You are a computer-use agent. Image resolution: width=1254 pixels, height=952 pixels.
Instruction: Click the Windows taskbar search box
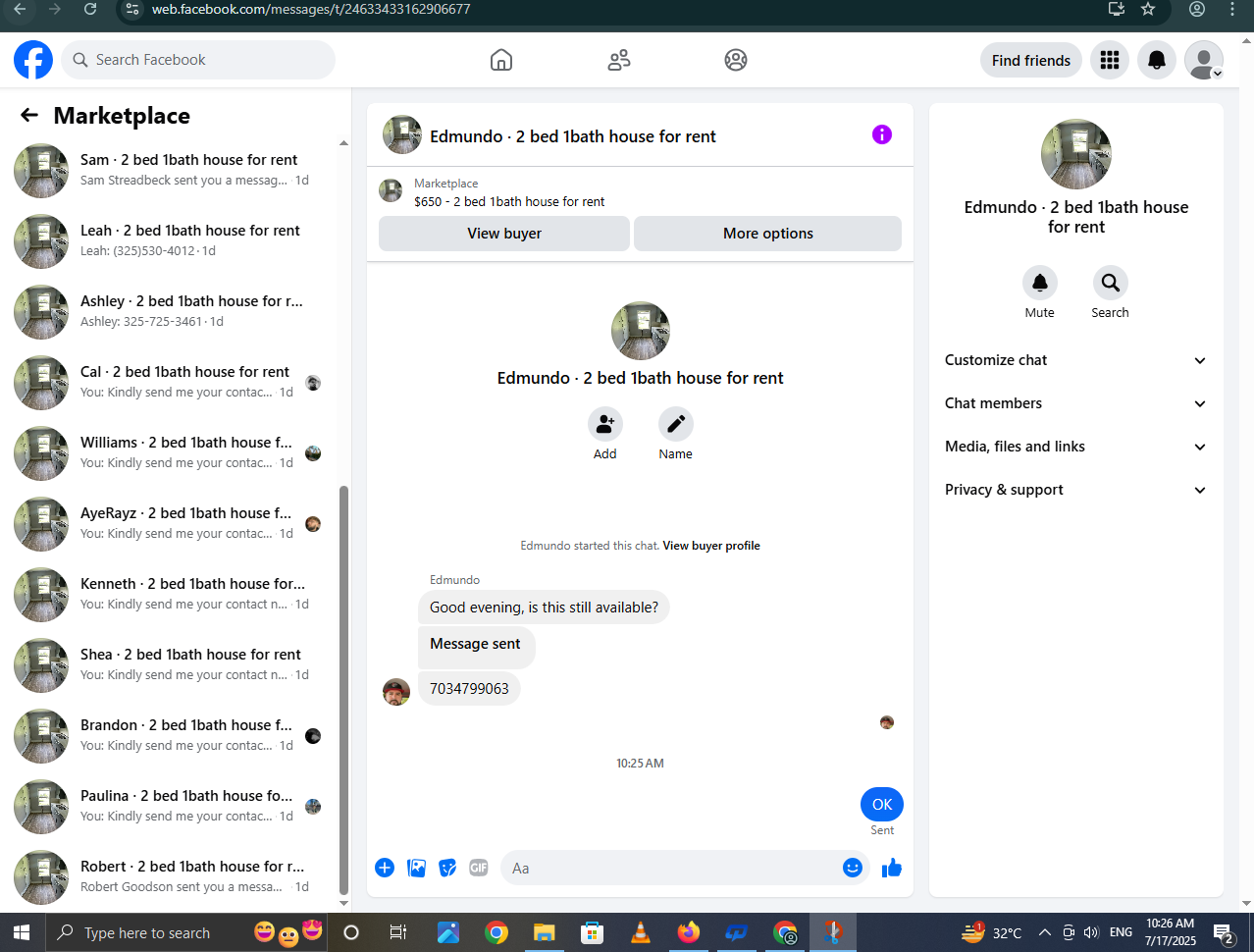point(184,932)
